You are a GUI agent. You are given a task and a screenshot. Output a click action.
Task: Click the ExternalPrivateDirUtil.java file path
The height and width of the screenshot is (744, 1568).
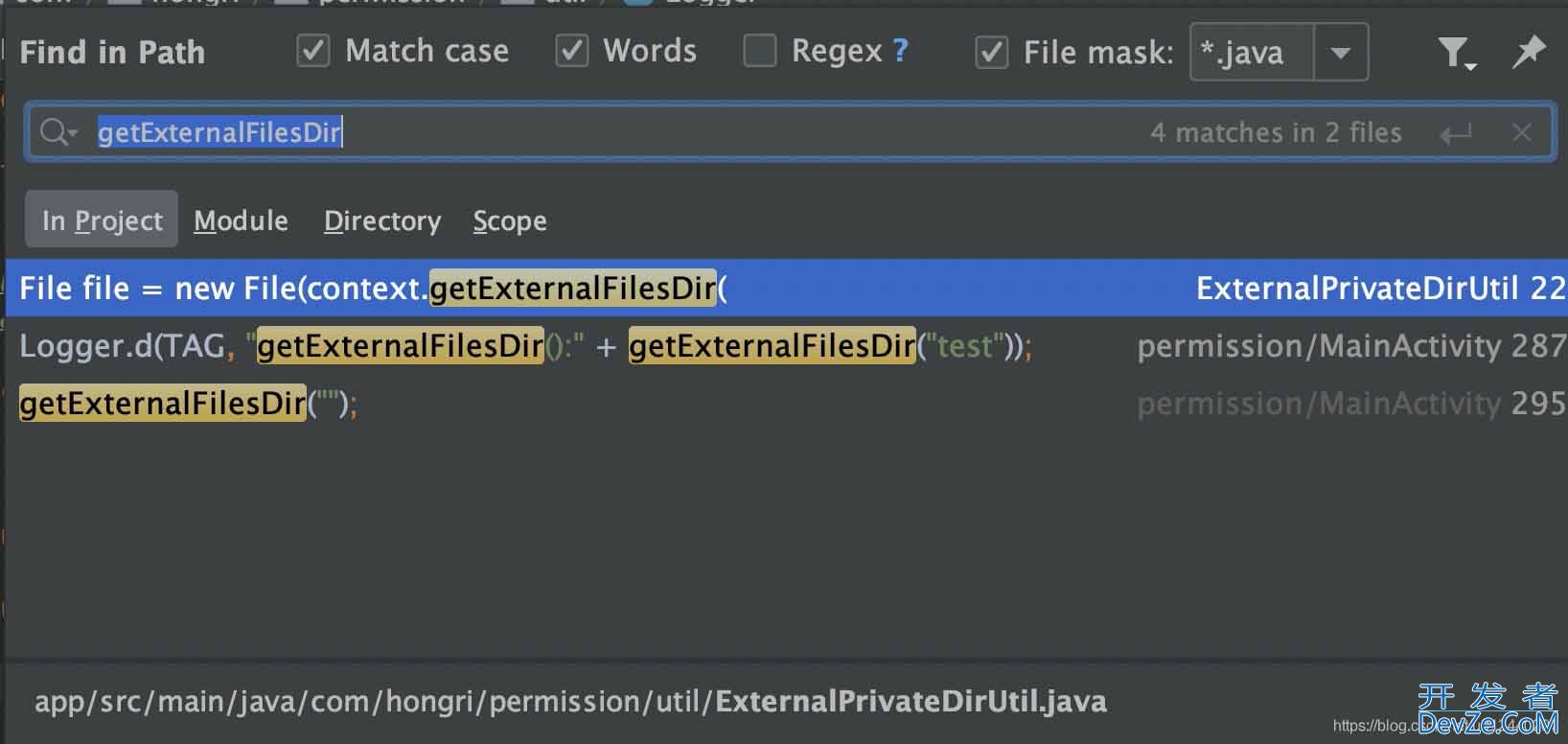click(x=570, y=701)
